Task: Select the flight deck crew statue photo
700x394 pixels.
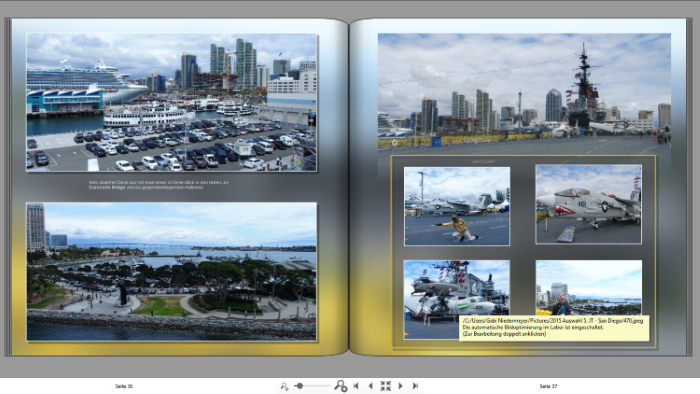Action: [x=457, y=206]
